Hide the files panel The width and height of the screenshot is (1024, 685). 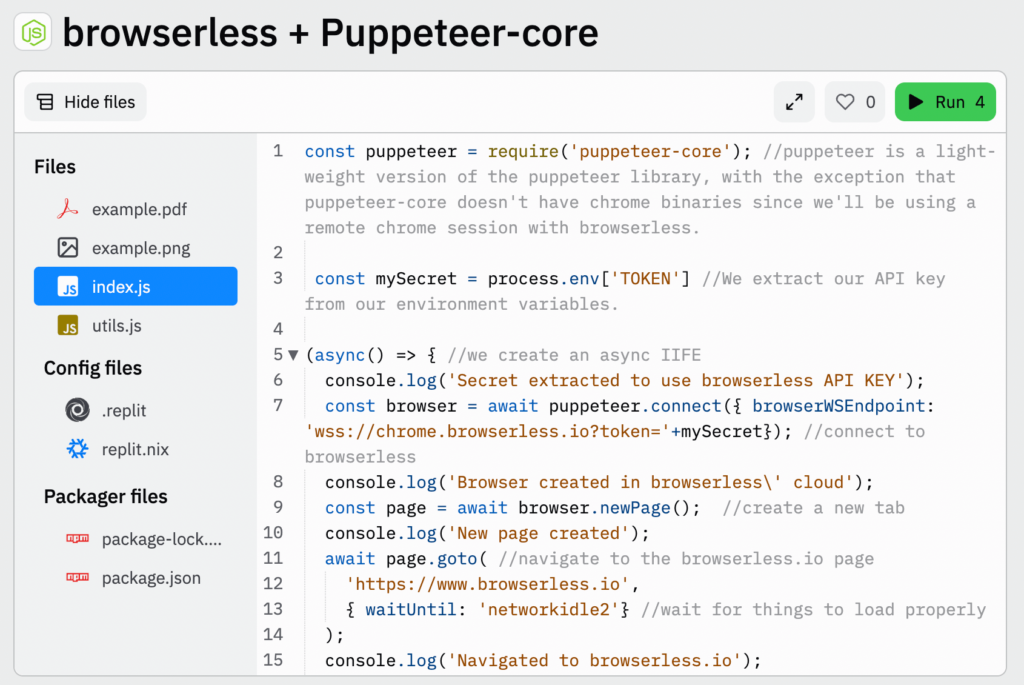click(x=84, y=101)
